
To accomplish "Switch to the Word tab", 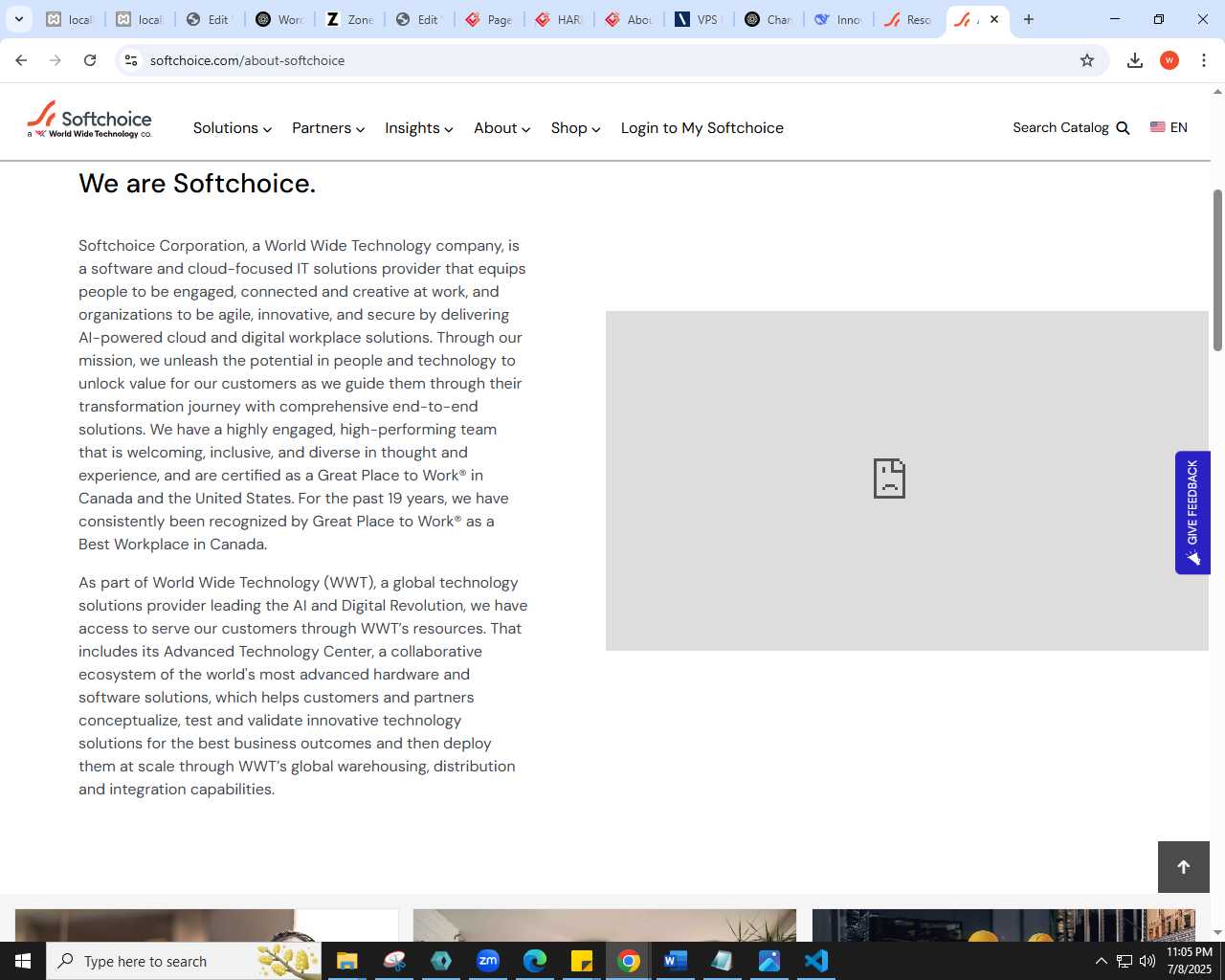I will point(279,19).
